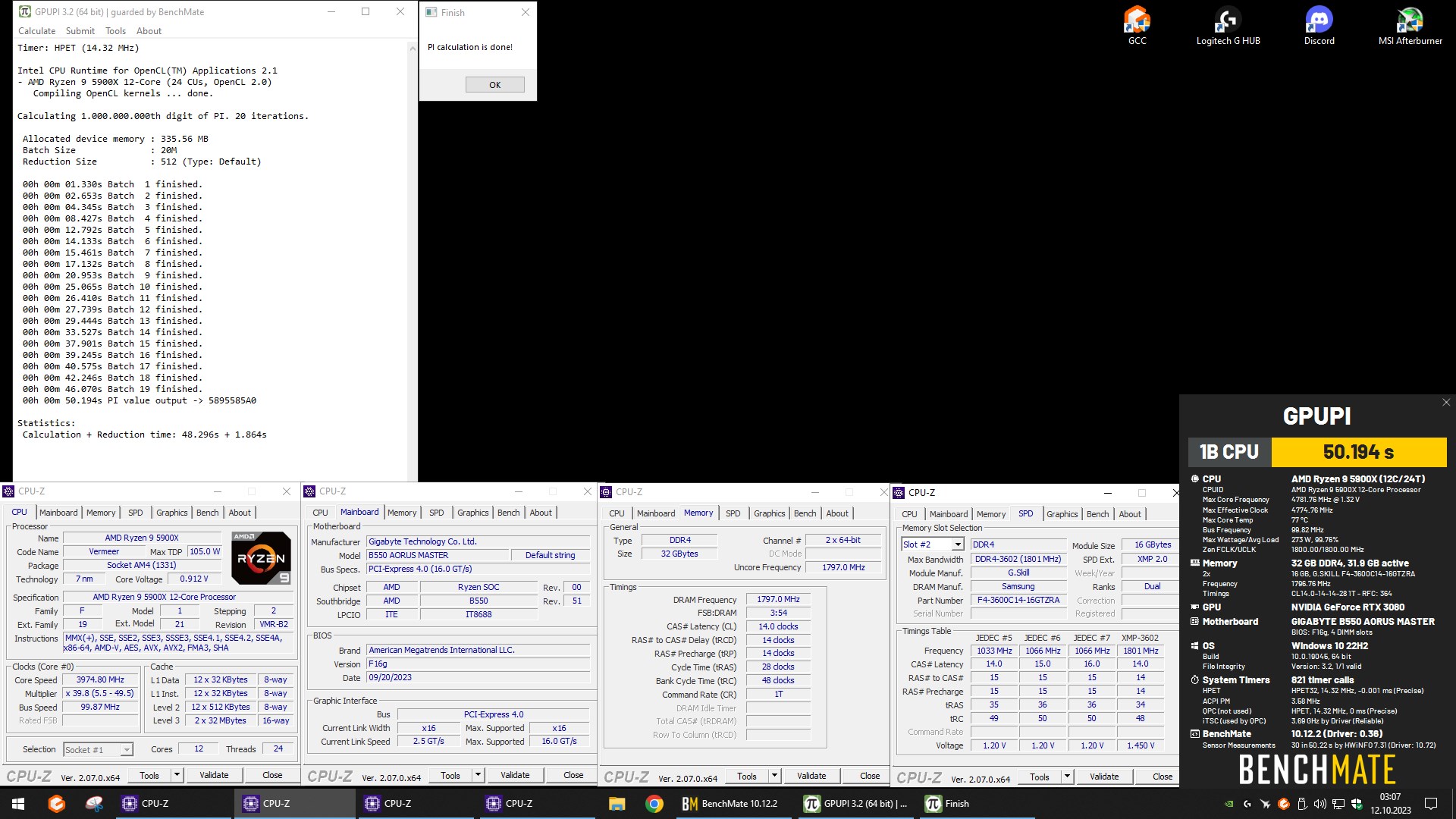This screenshot has height=819, width=1456.
Task: Click Validate in the CPU-tab CPU-Z window
Action: 214,775
